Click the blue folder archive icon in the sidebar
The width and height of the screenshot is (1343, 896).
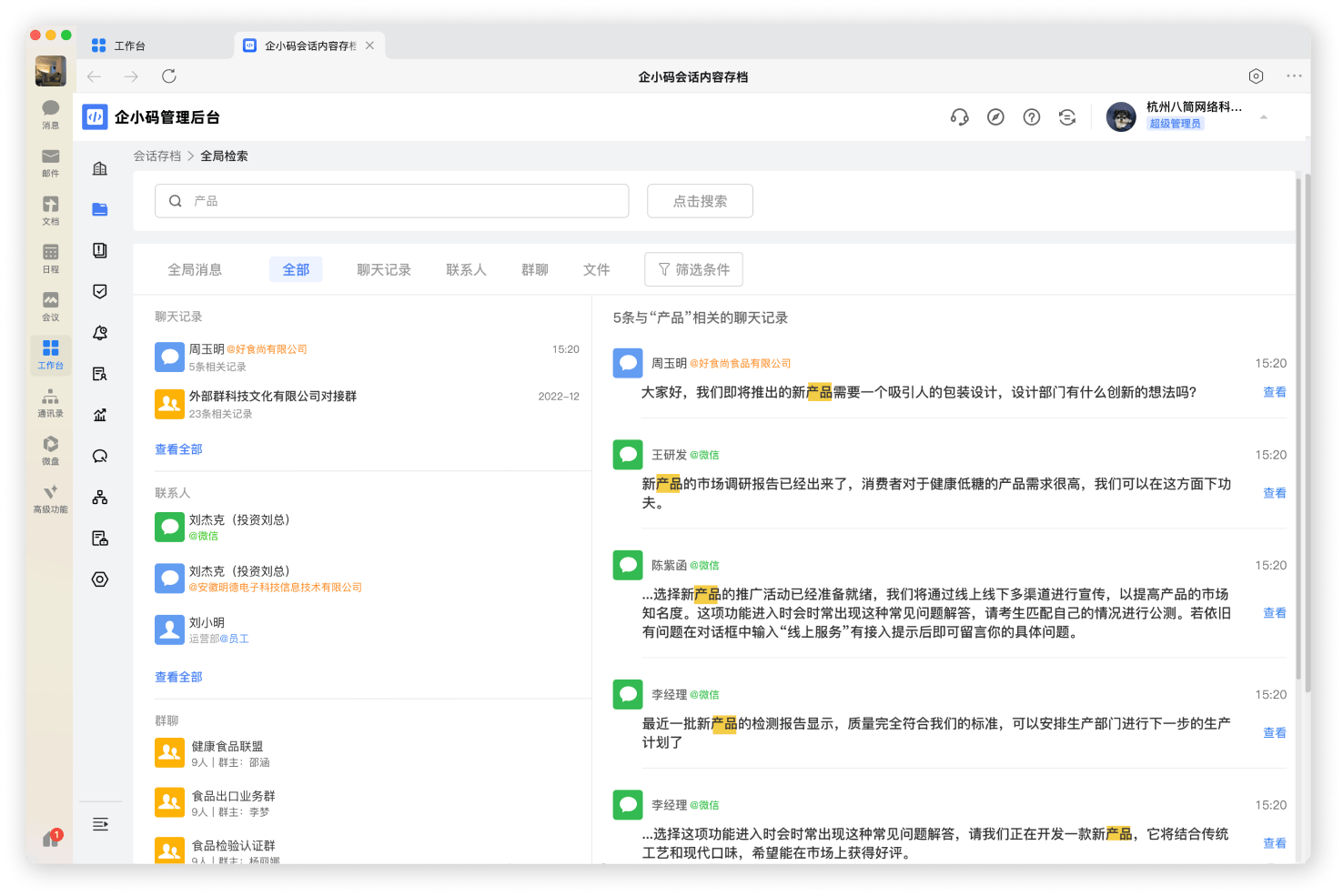coord(100,209)
